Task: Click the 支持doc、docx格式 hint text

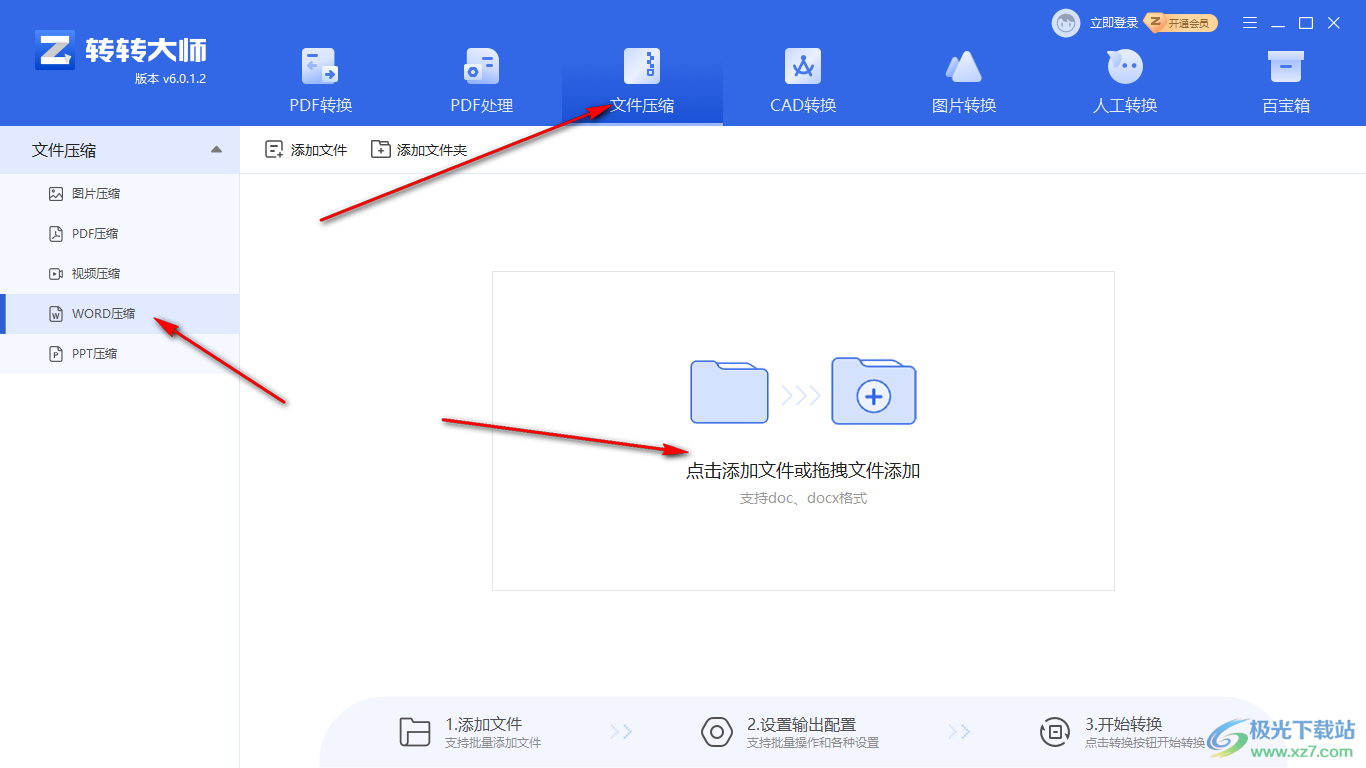Action: (803, 498)
